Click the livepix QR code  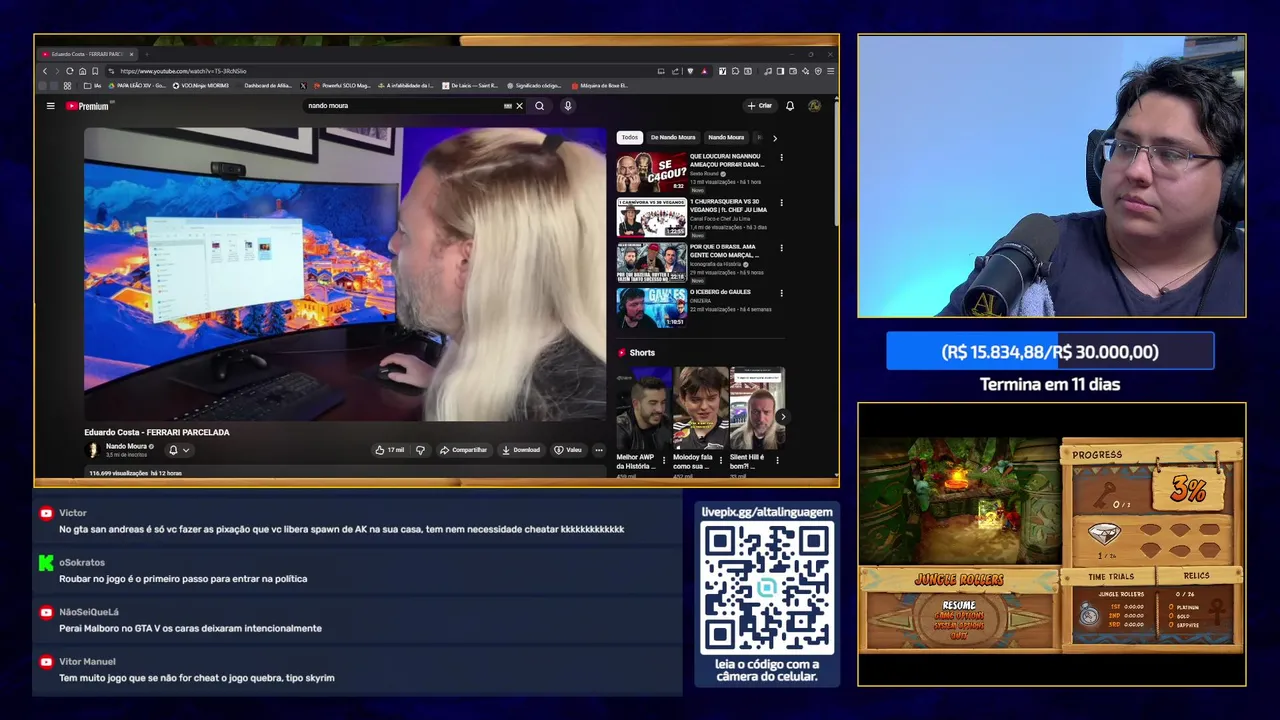(767, 589)
